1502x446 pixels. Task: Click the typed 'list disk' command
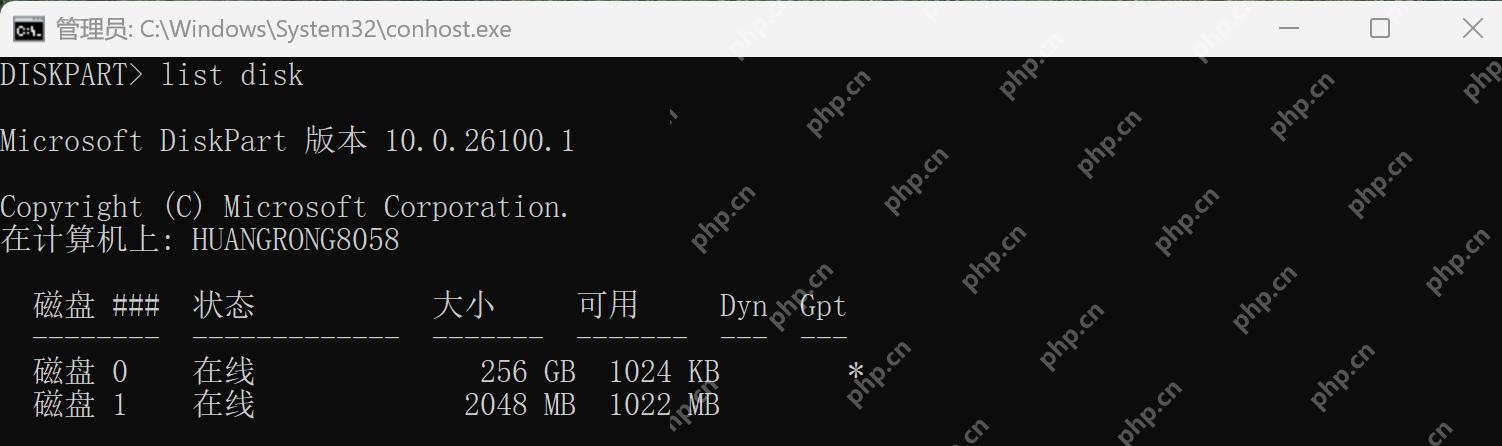click(232, 75)
